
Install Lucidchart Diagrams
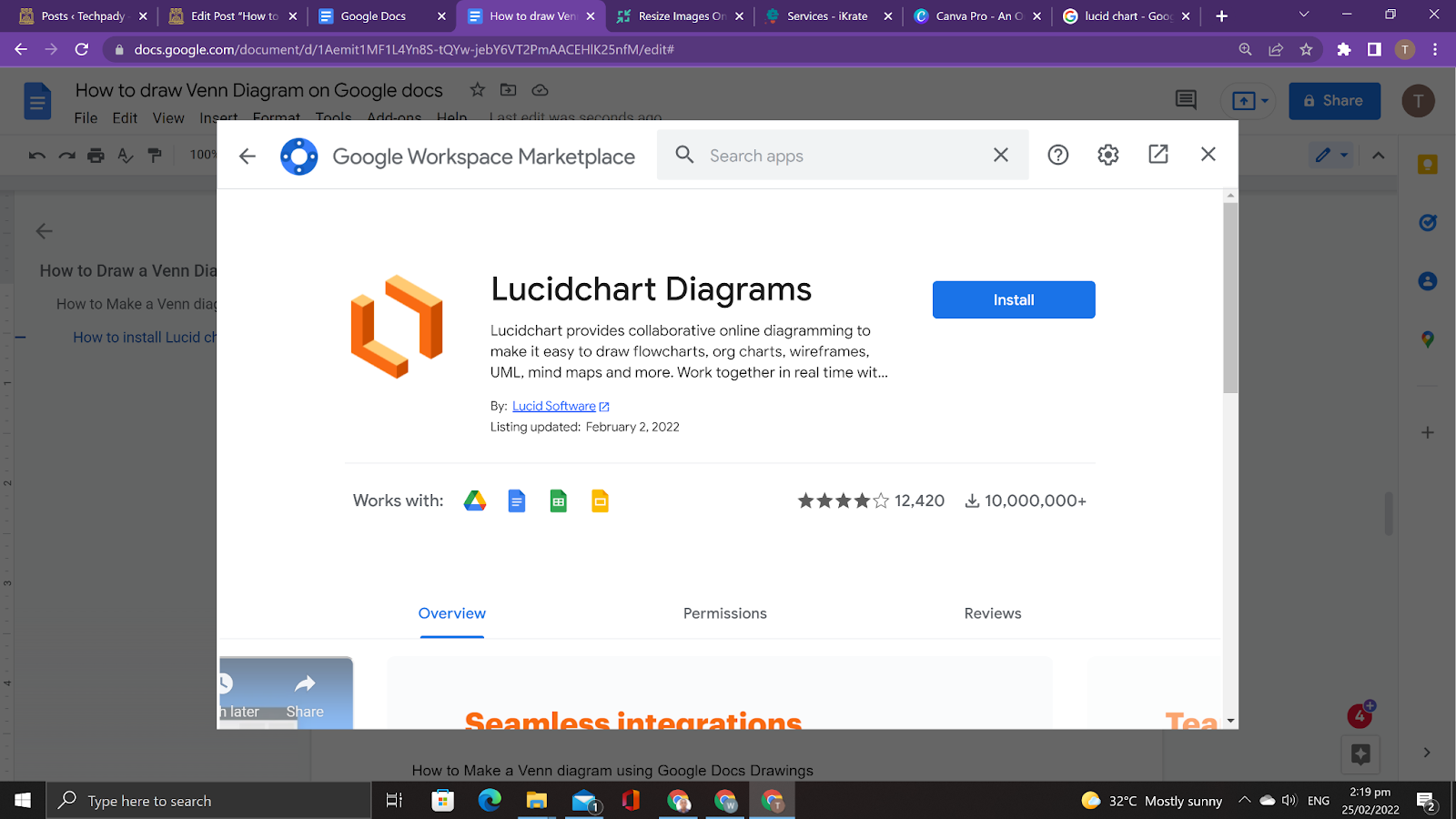coord(1014,299)
